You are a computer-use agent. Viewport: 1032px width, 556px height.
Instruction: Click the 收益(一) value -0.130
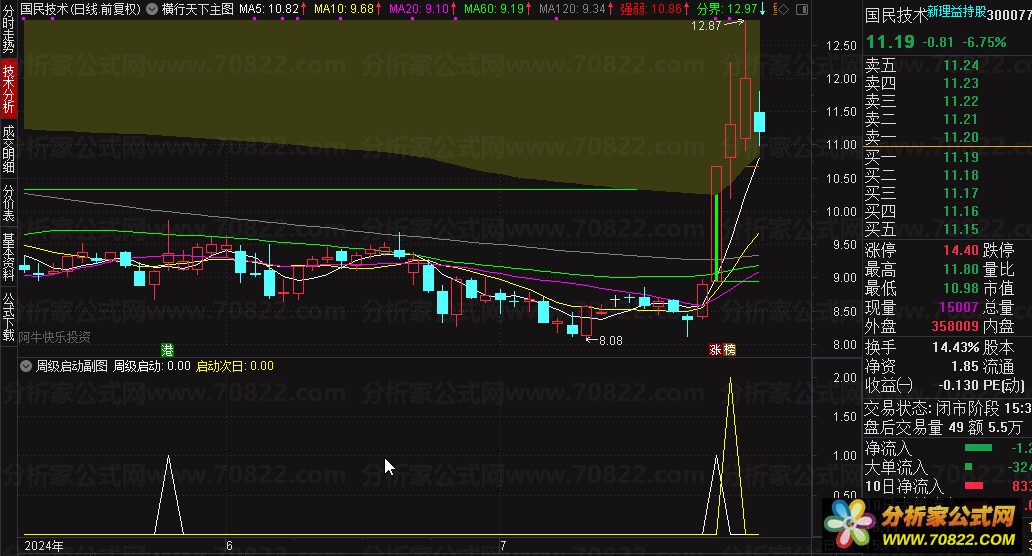pyautogui.click(x=958, y=385)
